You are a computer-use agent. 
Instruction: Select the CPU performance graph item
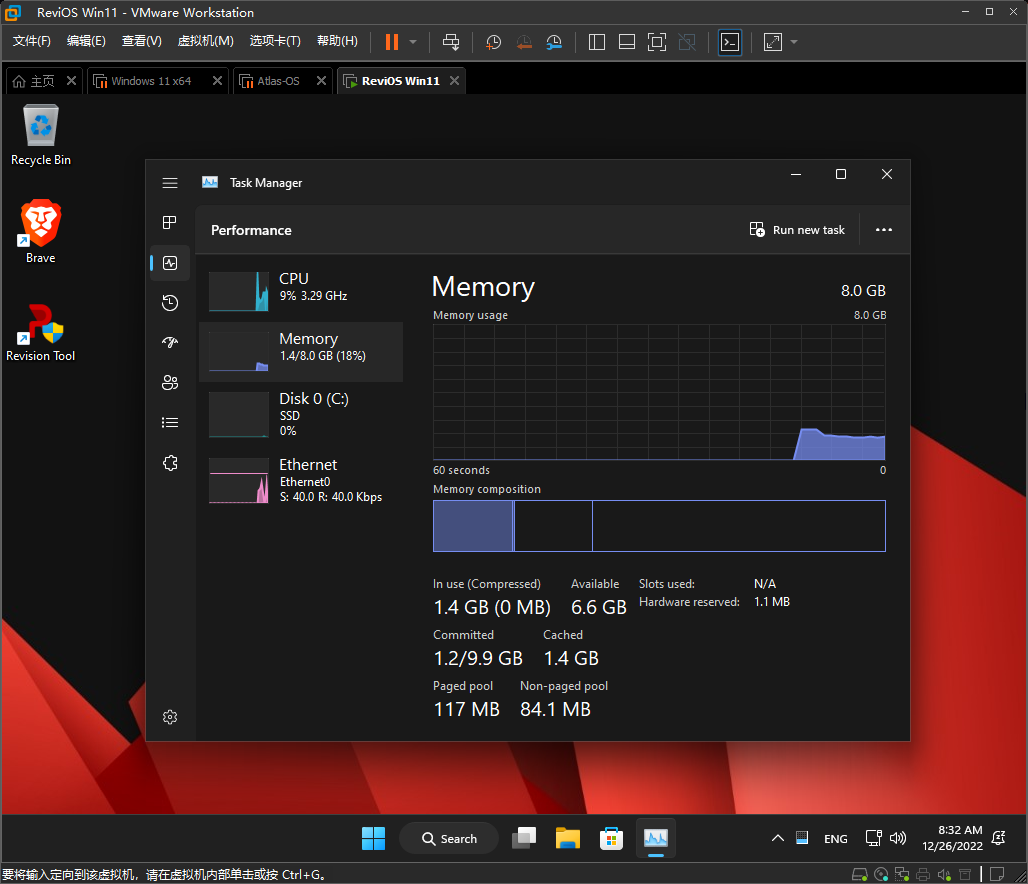300,289
